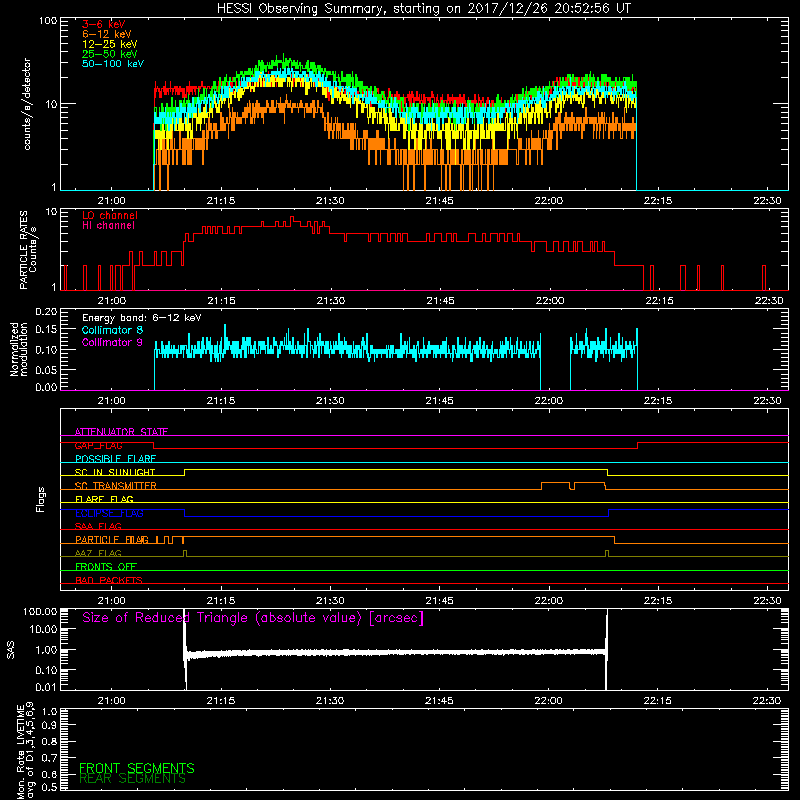Click the 22:00 time label under the particle rates plot
The image size is (800, 800).
[549, 301]
